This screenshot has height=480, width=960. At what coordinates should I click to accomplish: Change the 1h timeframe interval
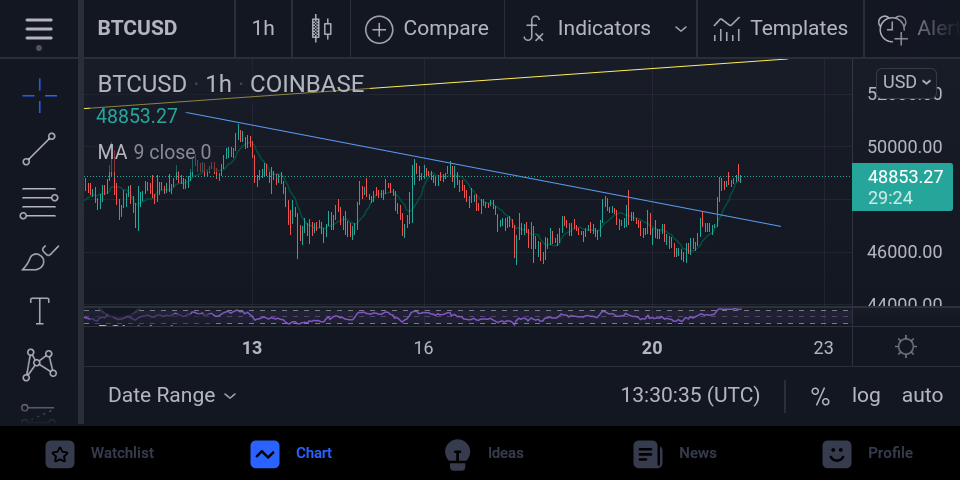coord(263,29)
